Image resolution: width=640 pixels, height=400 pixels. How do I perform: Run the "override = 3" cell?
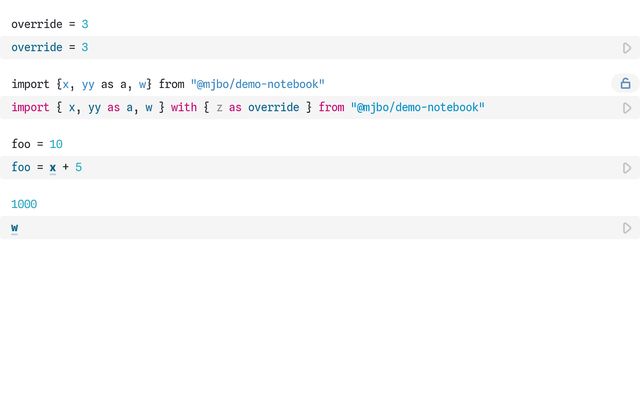coord(627,48)
